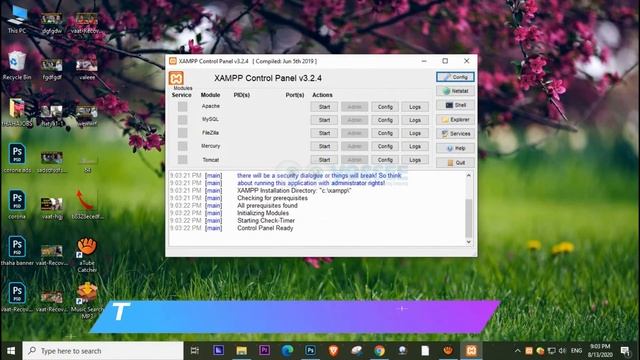Open Config for Mercury

pyautogui.click(x=385, y=146)
